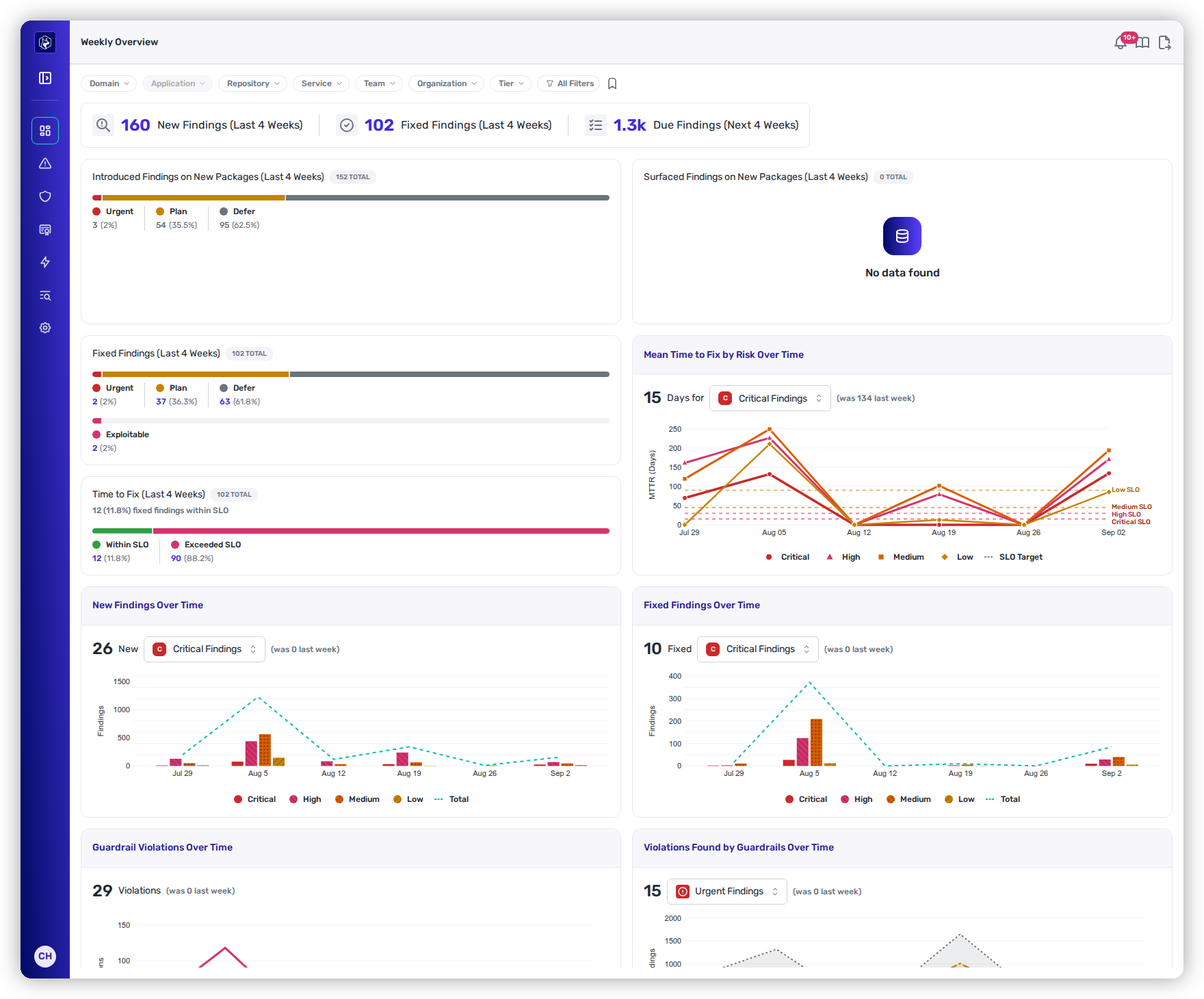Click the Defer 63 (61.8%) value in Fixed Findings

(x=239, y=402)
